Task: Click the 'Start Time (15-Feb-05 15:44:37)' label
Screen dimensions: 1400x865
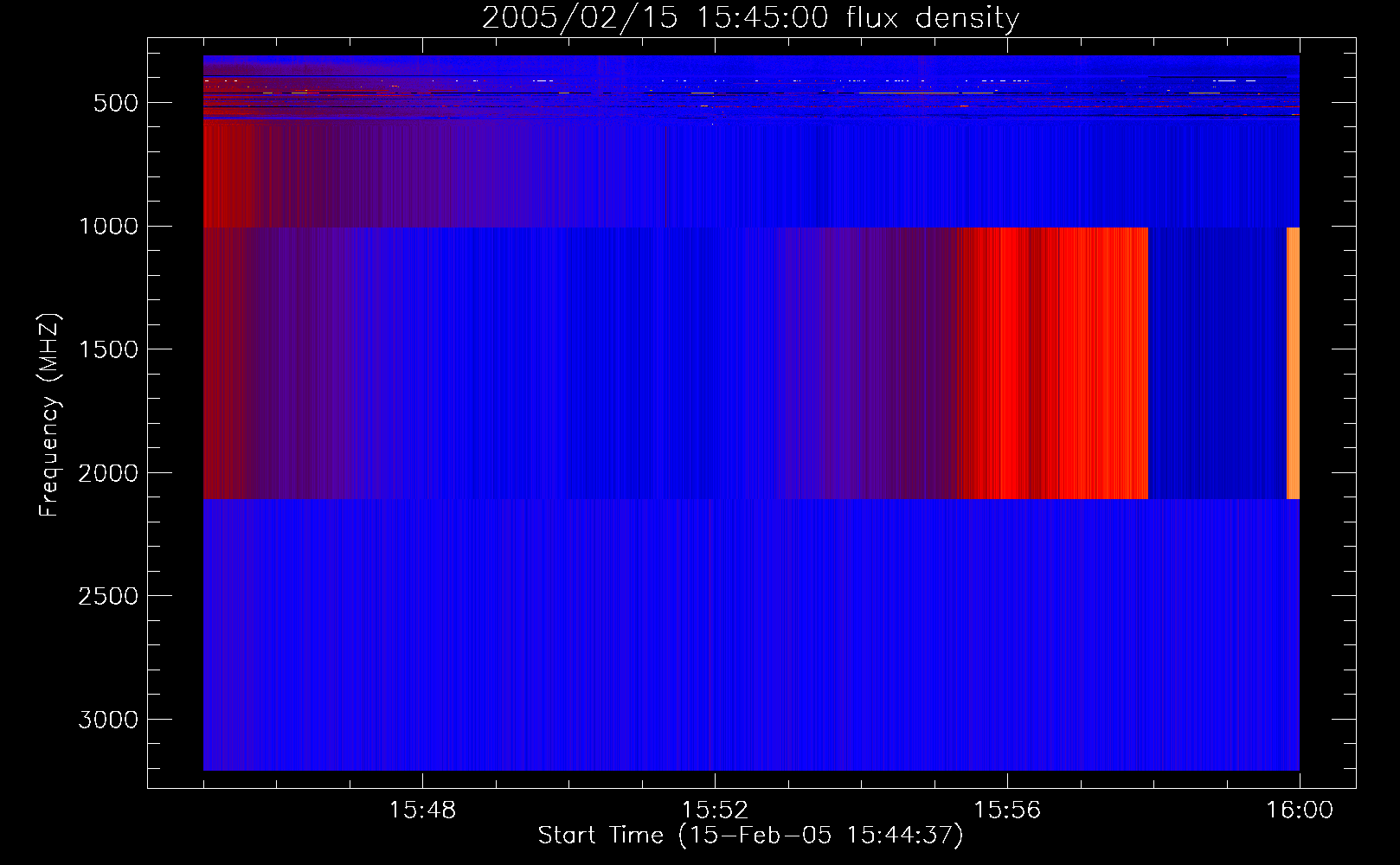Action: (x=750, y=836)
